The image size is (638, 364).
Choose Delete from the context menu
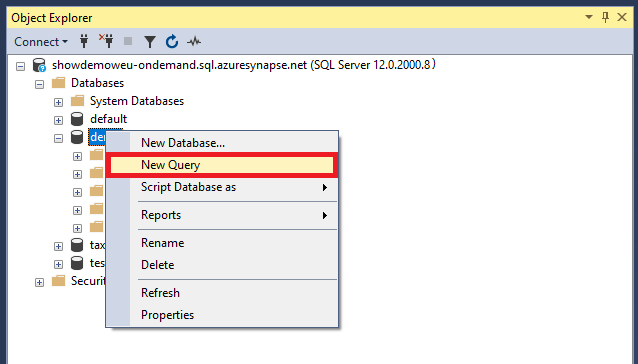[222, 265]
